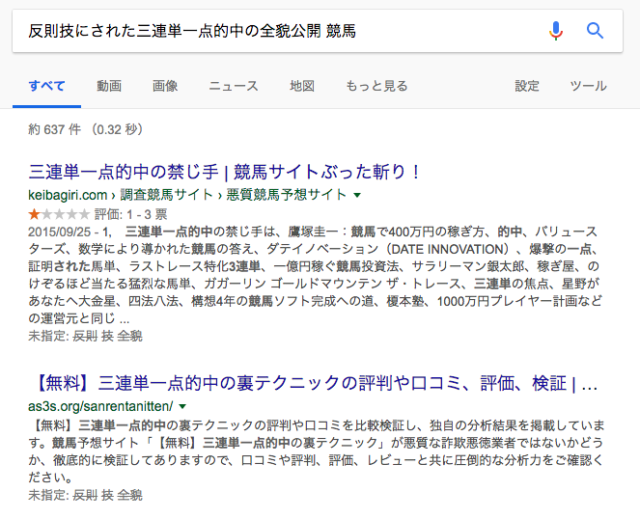
Task: Click the as3s.org/sanrentanitten/ URL
Action: pos(100,406)
